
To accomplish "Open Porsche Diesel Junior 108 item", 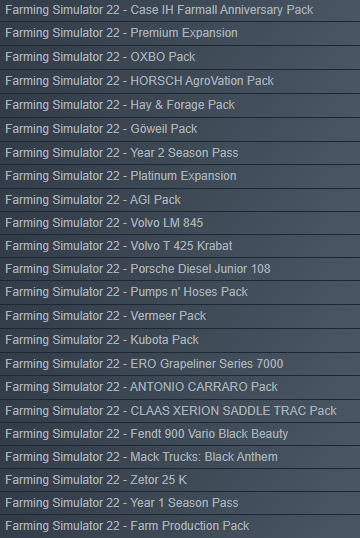I will click(x=180, y=269).
